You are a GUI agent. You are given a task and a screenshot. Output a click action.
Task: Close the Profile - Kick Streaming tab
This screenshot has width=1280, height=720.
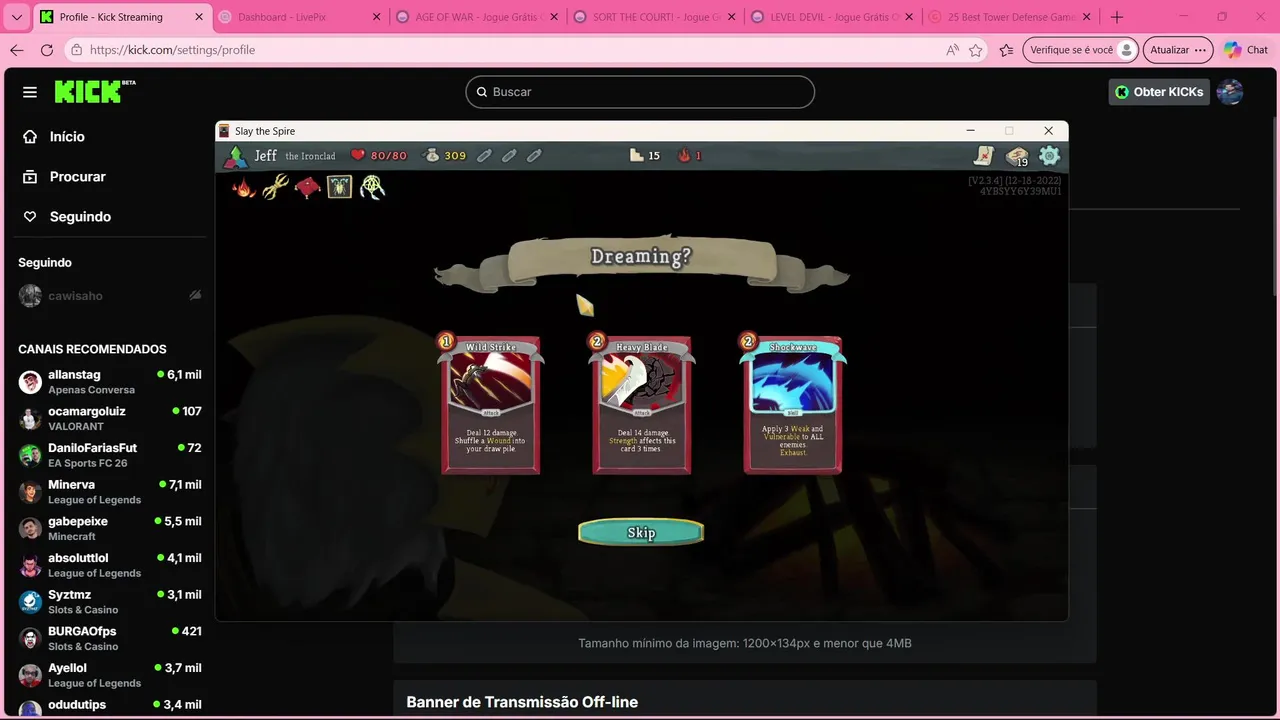[198, 17]
